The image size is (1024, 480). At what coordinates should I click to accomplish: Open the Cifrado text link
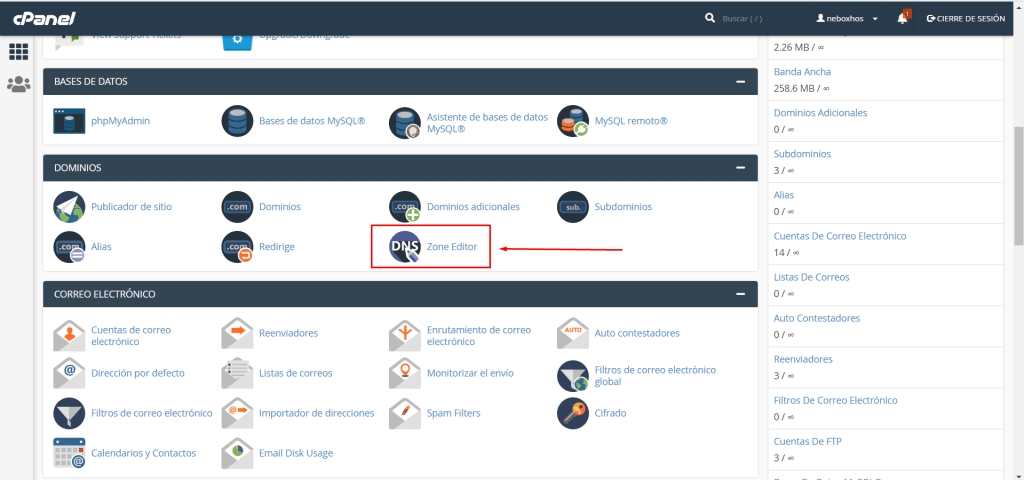[x=610, y=413]
